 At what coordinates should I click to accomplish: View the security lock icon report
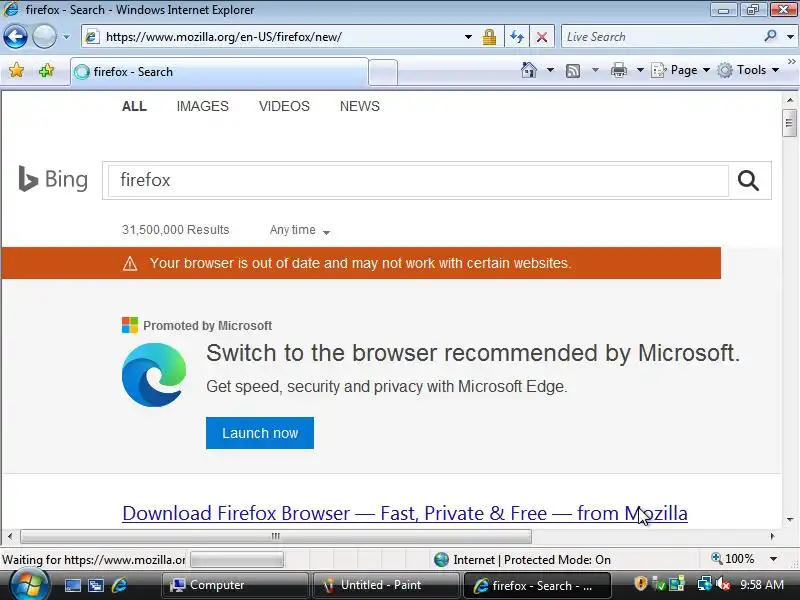coord(489,37)
